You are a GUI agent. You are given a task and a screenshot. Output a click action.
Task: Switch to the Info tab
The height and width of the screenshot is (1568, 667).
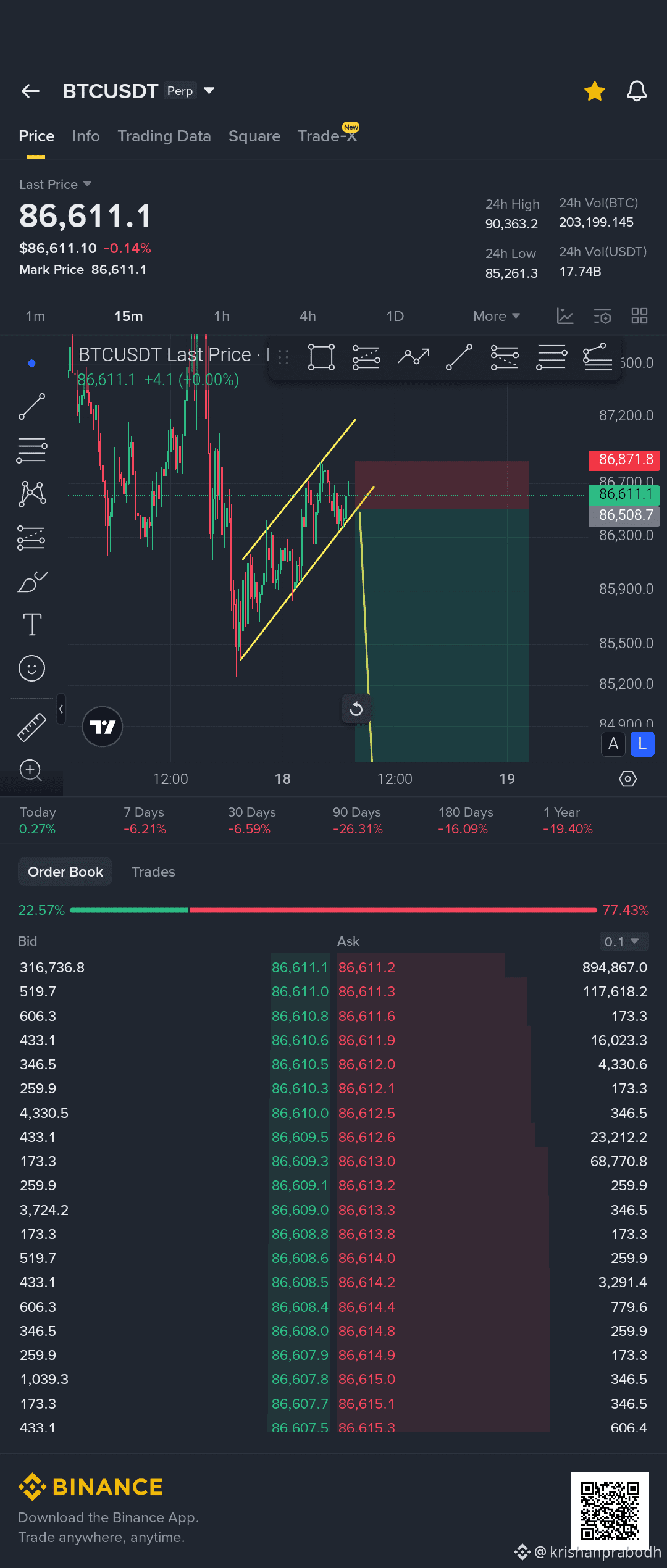[x=86, y=136]
